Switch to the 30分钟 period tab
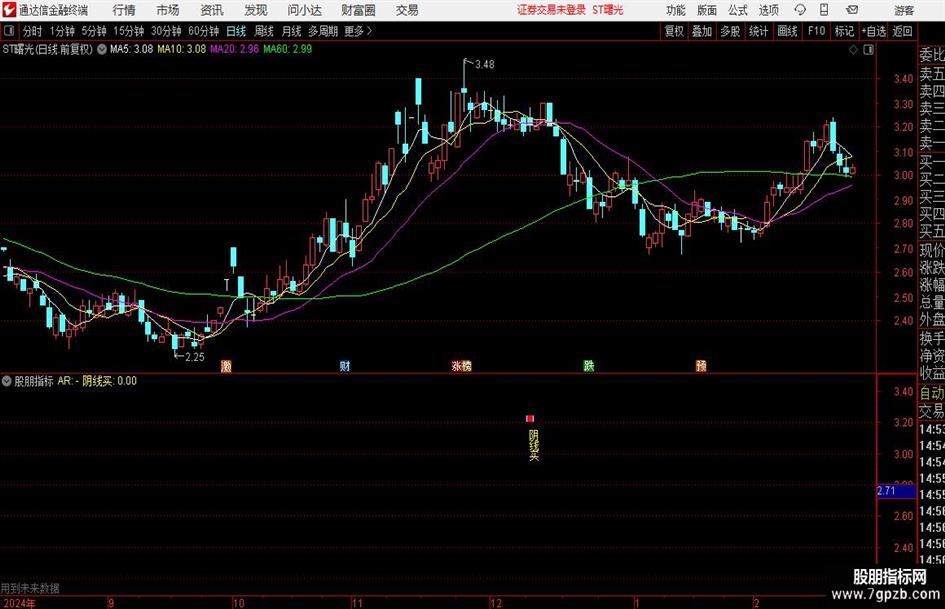 coord(166,31)
